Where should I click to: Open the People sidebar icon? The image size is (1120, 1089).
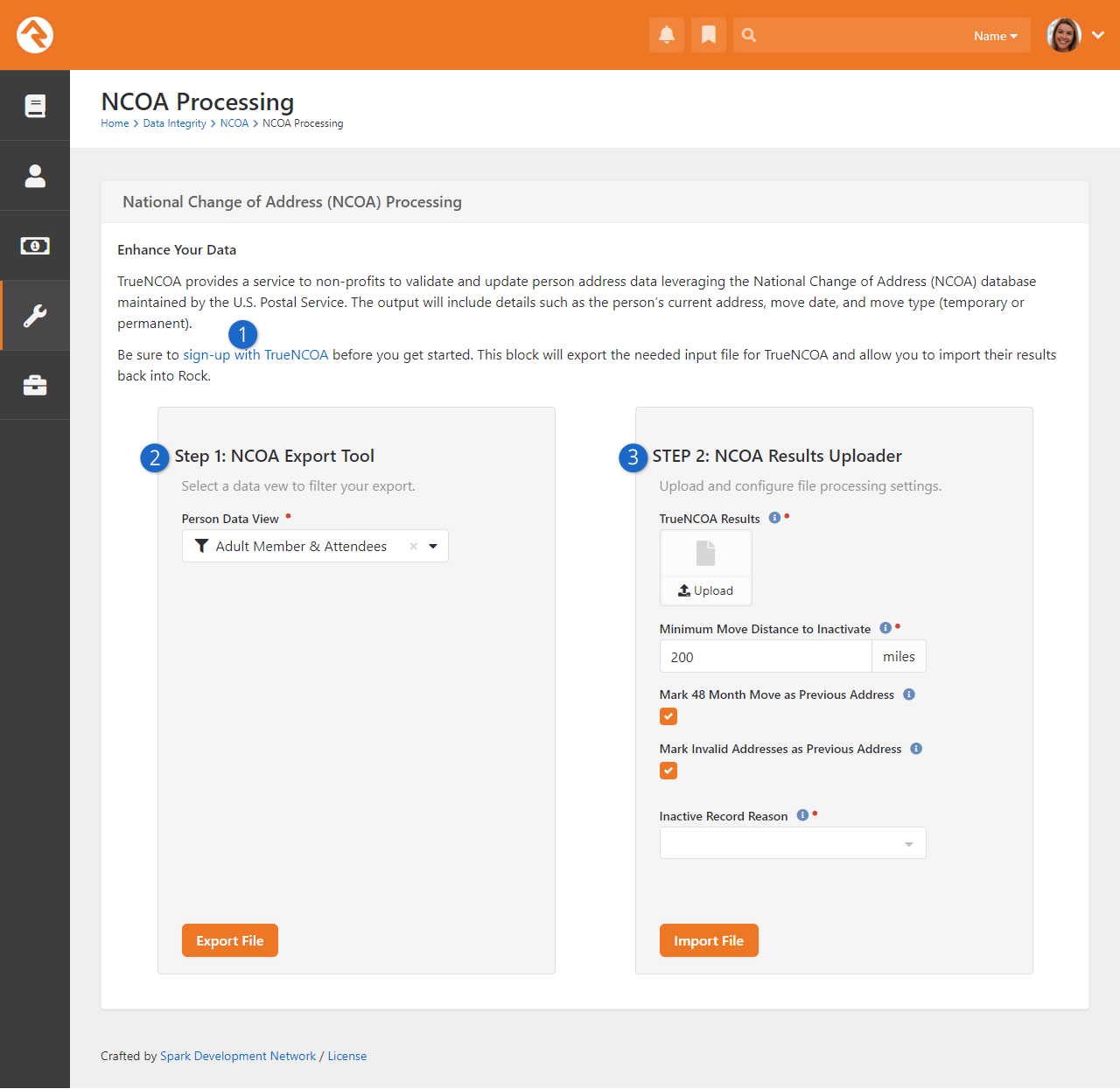coord(35,176)
